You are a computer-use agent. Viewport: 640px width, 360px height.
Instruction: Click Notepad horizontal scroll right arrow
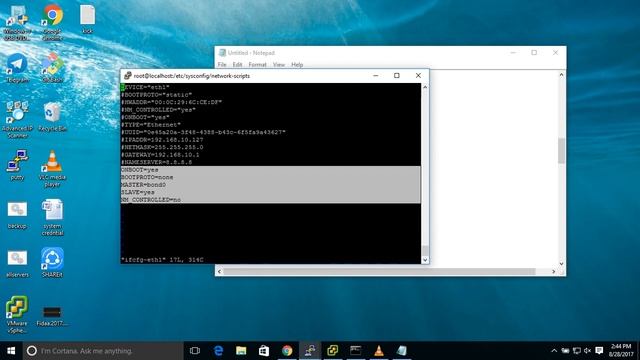553,271
